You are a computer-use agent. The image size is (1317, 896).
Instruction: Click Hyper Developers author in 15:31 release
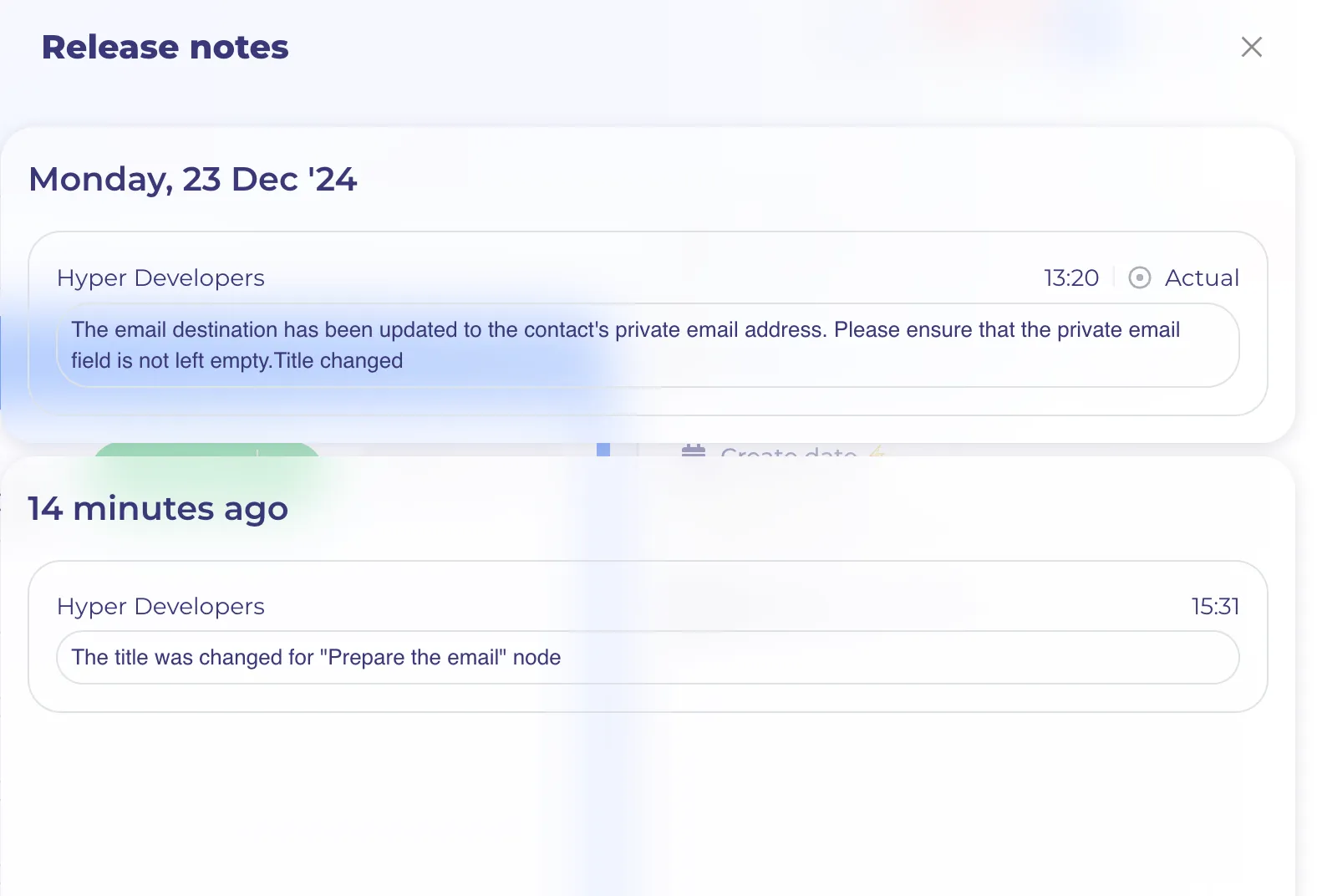pyautogui.click(x=160, y=607)
